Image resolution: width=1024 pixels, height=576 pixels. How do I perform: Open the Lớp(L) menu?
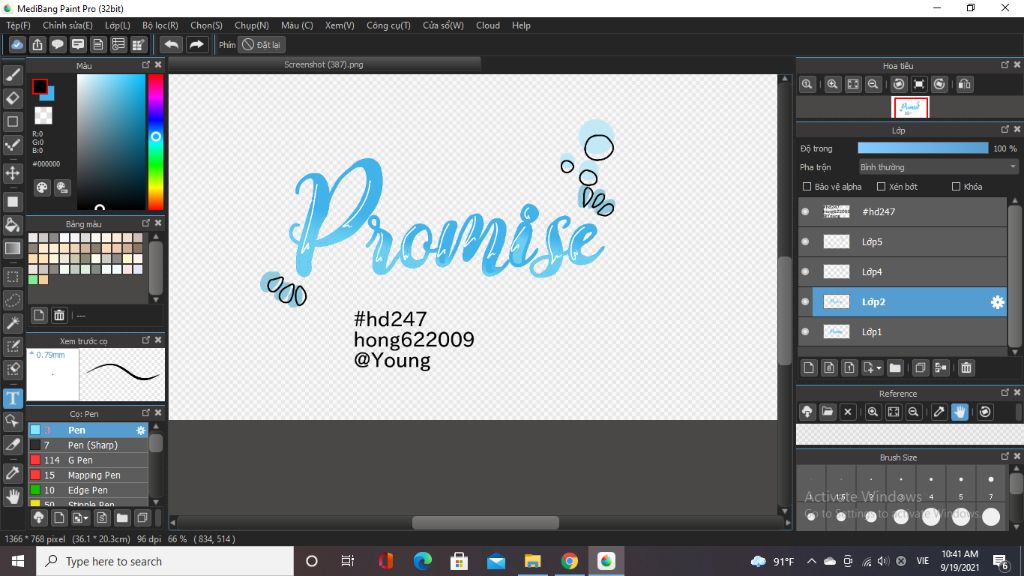(x=118, y=25)
